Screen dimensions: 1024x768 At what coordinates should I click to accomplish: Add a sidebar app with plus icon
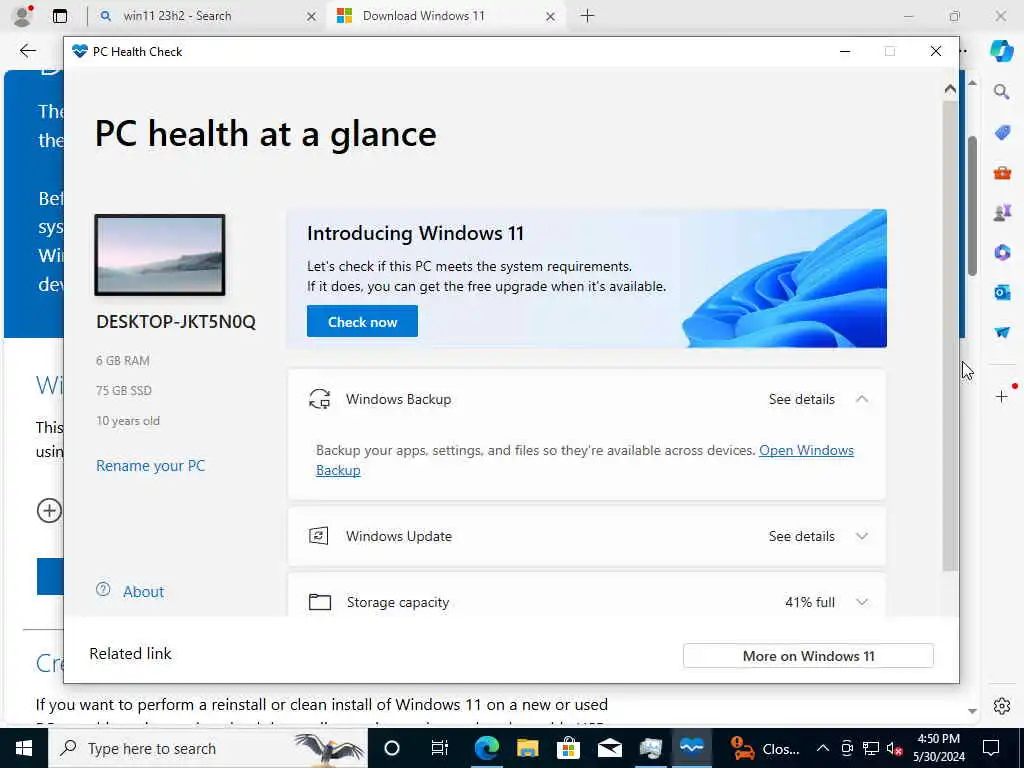[x=1002, y=396]
